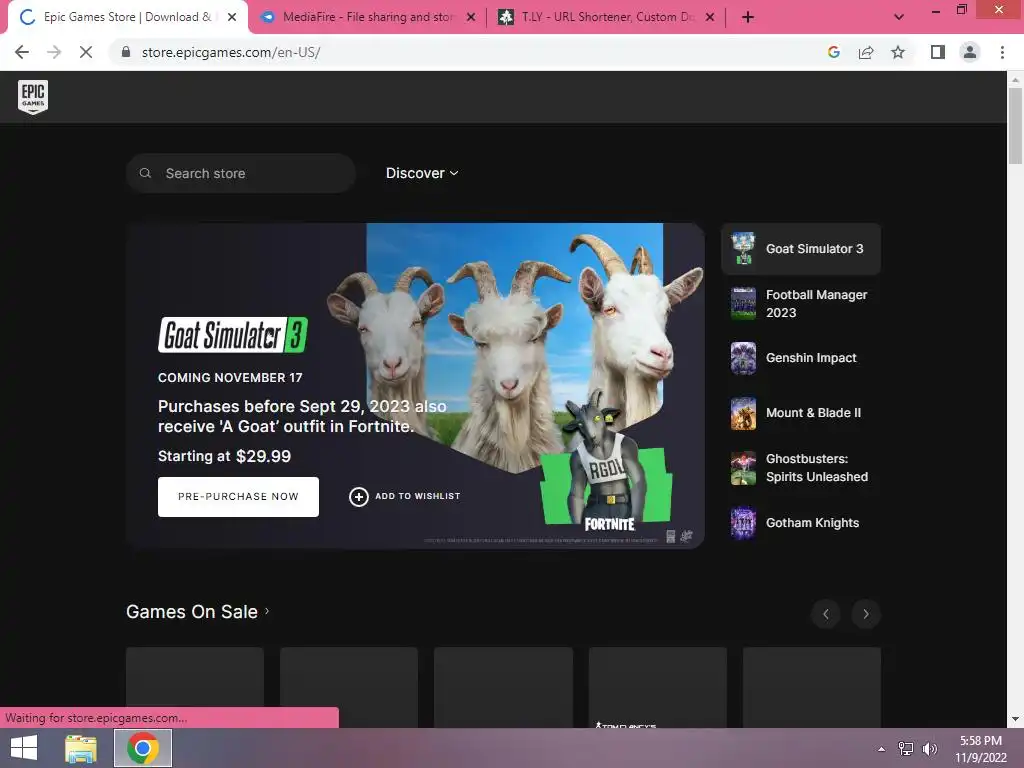Go back to previous page
1024x768 pixels.
coord(22,52)
